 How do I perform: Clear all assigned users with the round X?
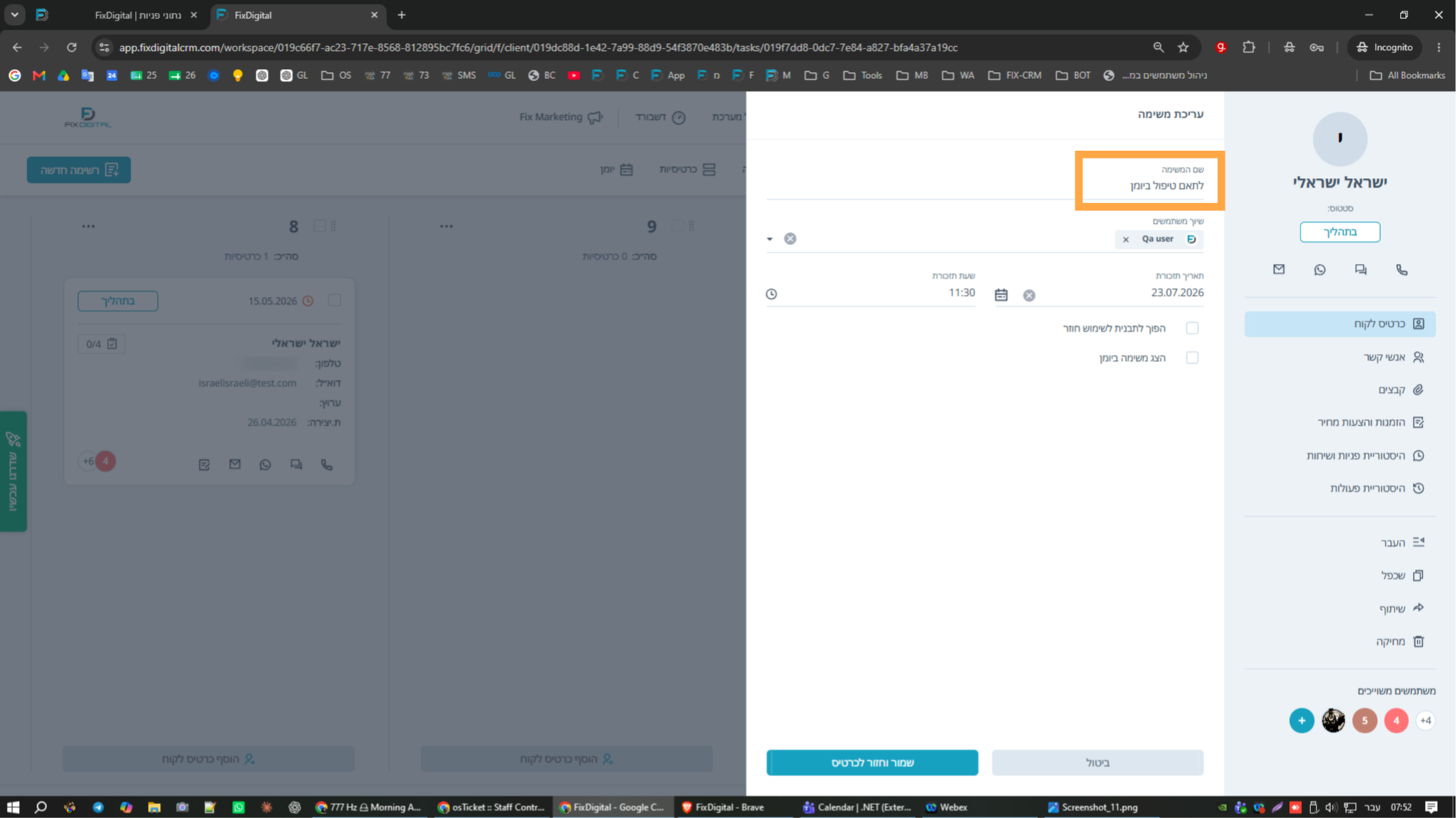(x=790, y=239)
